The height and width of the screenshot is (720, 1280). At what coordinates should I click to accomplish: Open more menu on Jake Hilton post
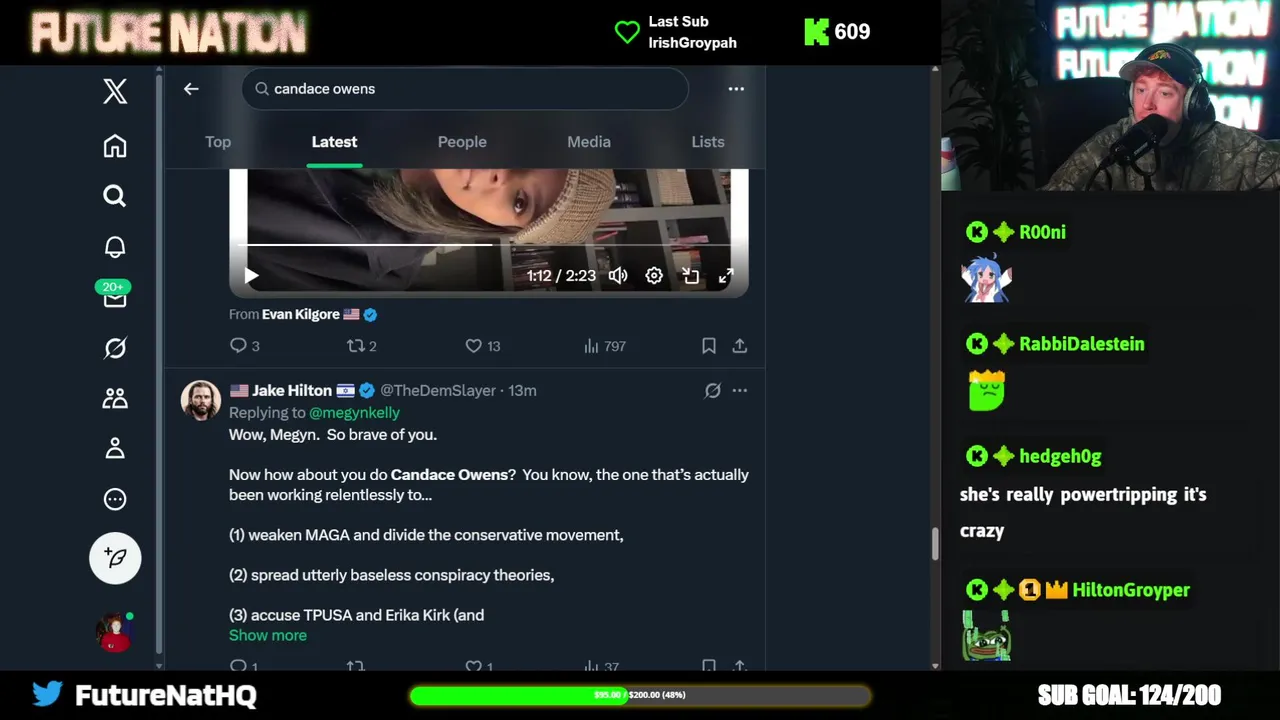[x=739, y=391]
